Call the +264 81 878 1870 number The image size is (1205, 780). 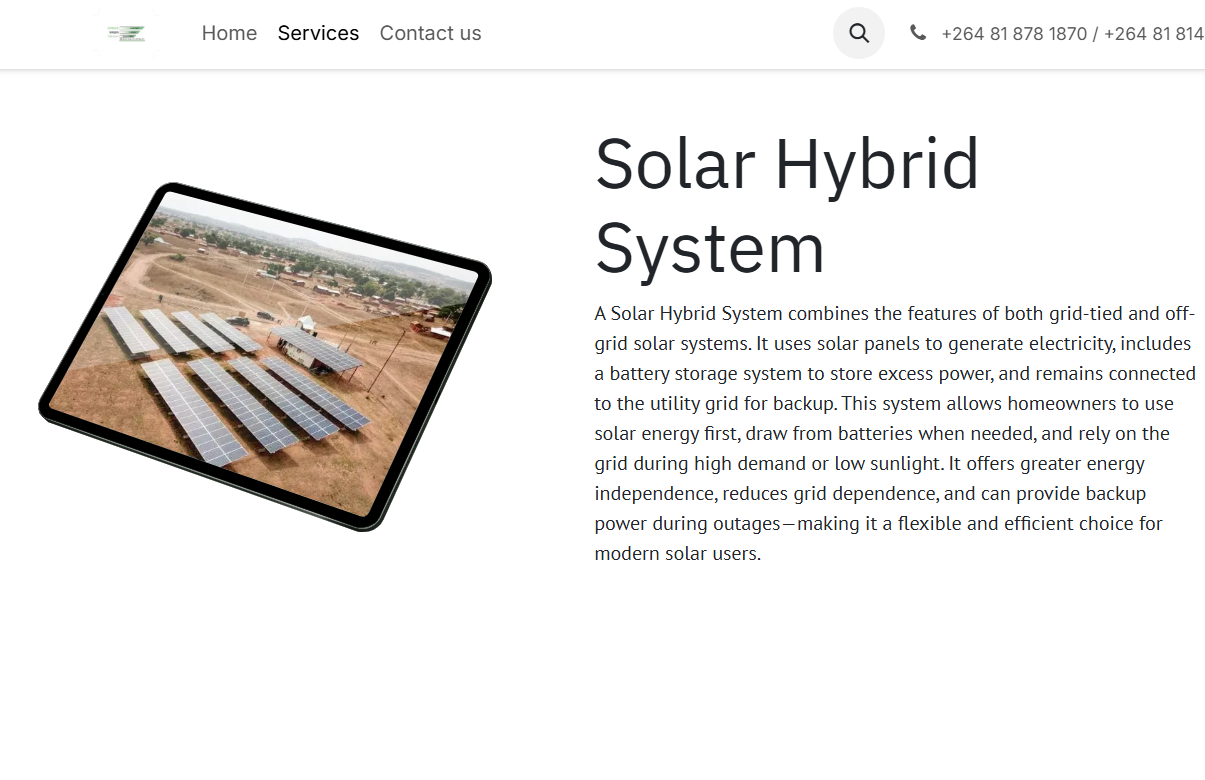[x=1013, y=34]
